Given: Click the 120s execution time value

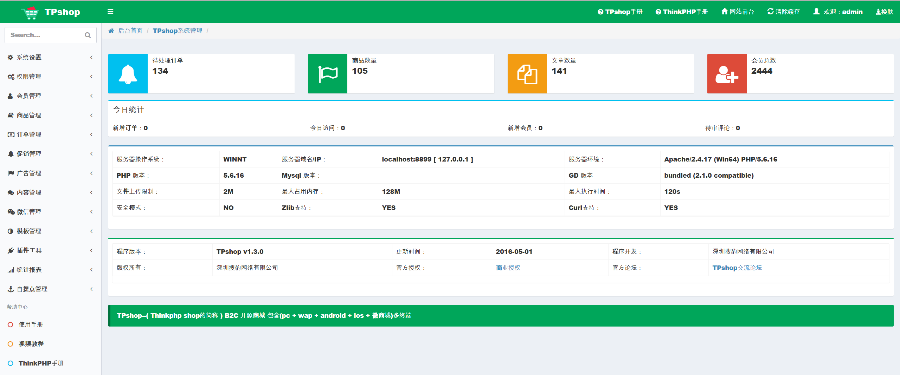Looking at the screenshot, I should (672, 191).
